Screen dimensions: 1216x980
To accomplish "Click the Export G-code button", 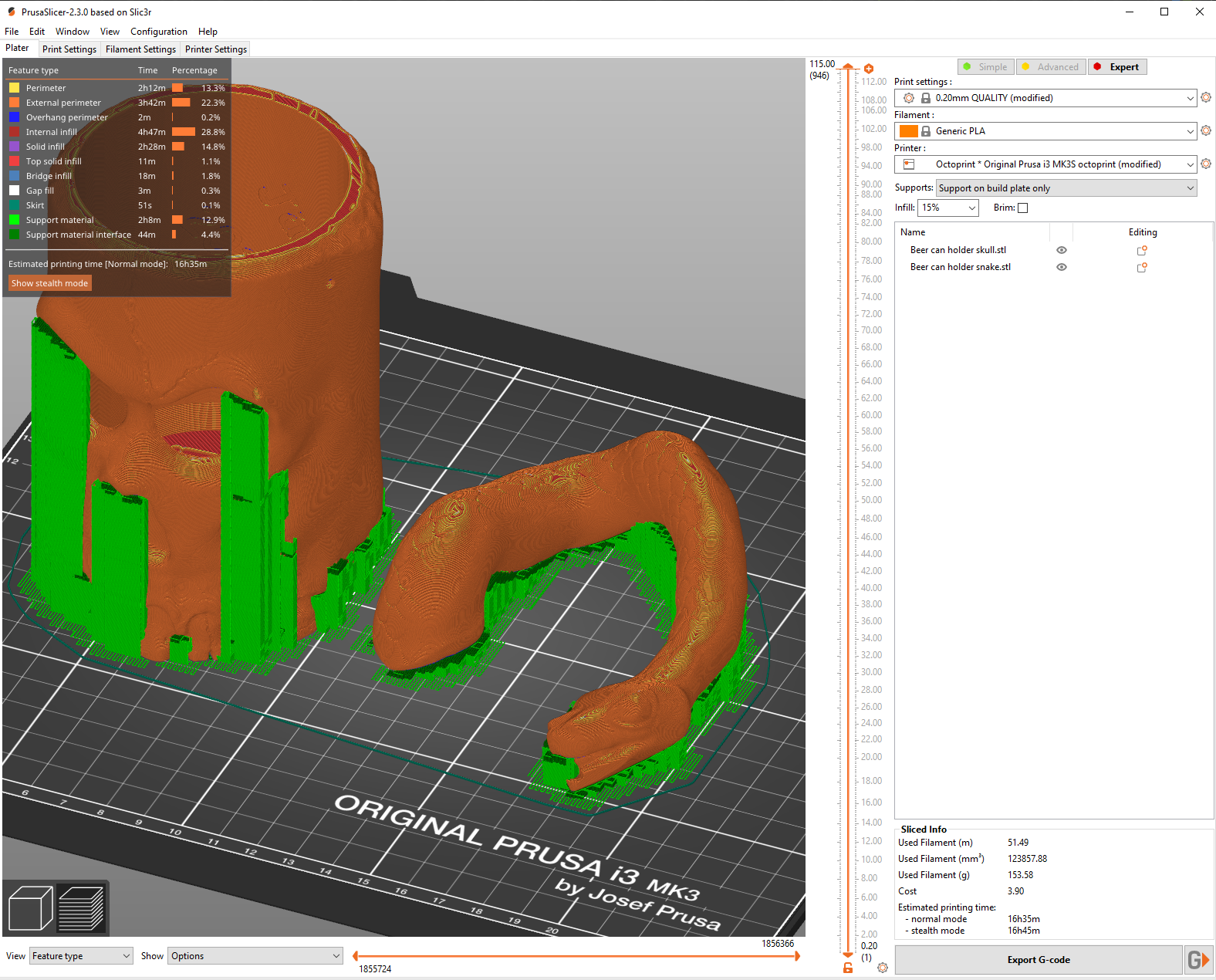I will point(1039,960).
